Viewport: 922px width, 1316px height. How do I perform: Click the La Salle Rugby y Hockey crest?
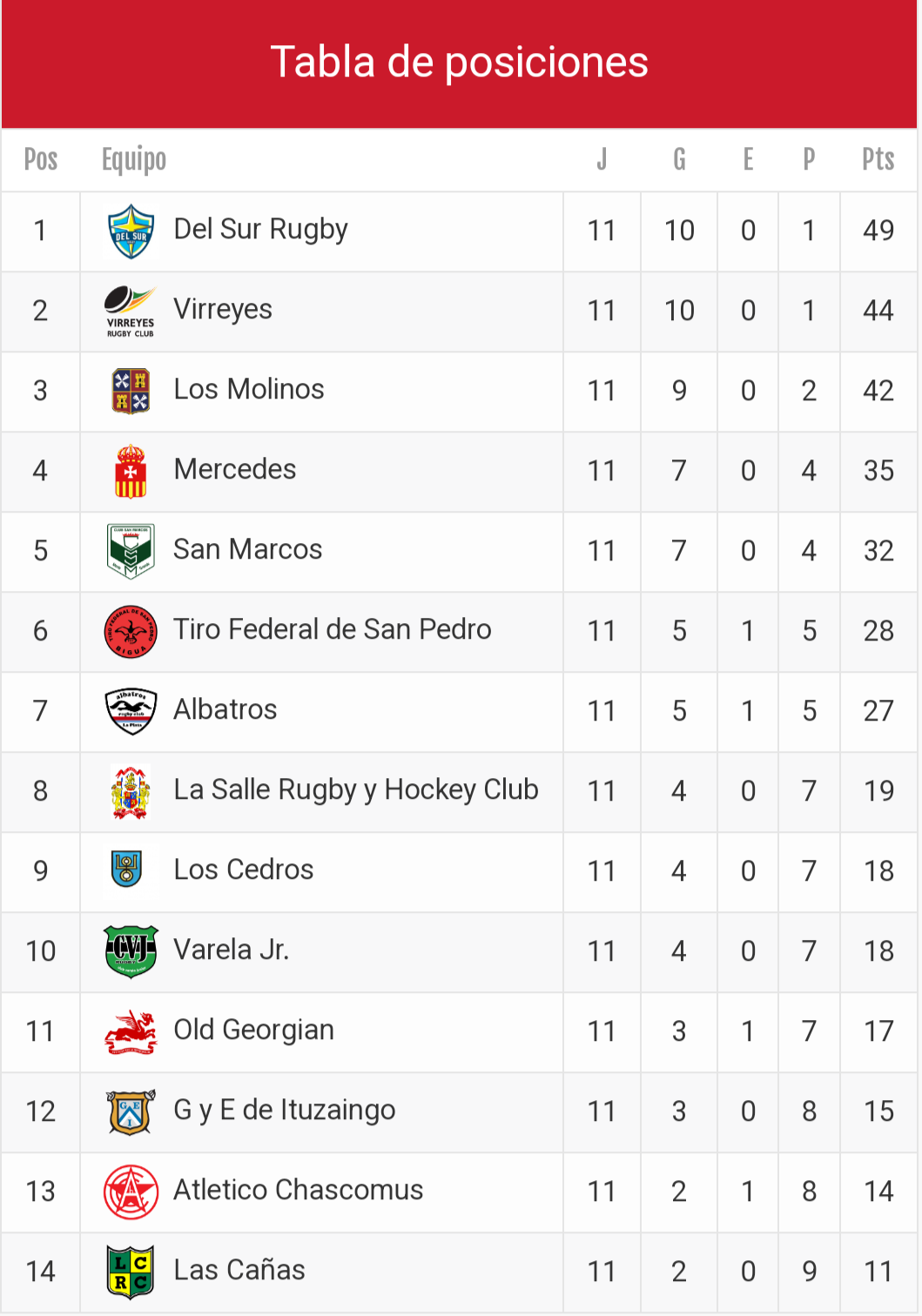131,791
